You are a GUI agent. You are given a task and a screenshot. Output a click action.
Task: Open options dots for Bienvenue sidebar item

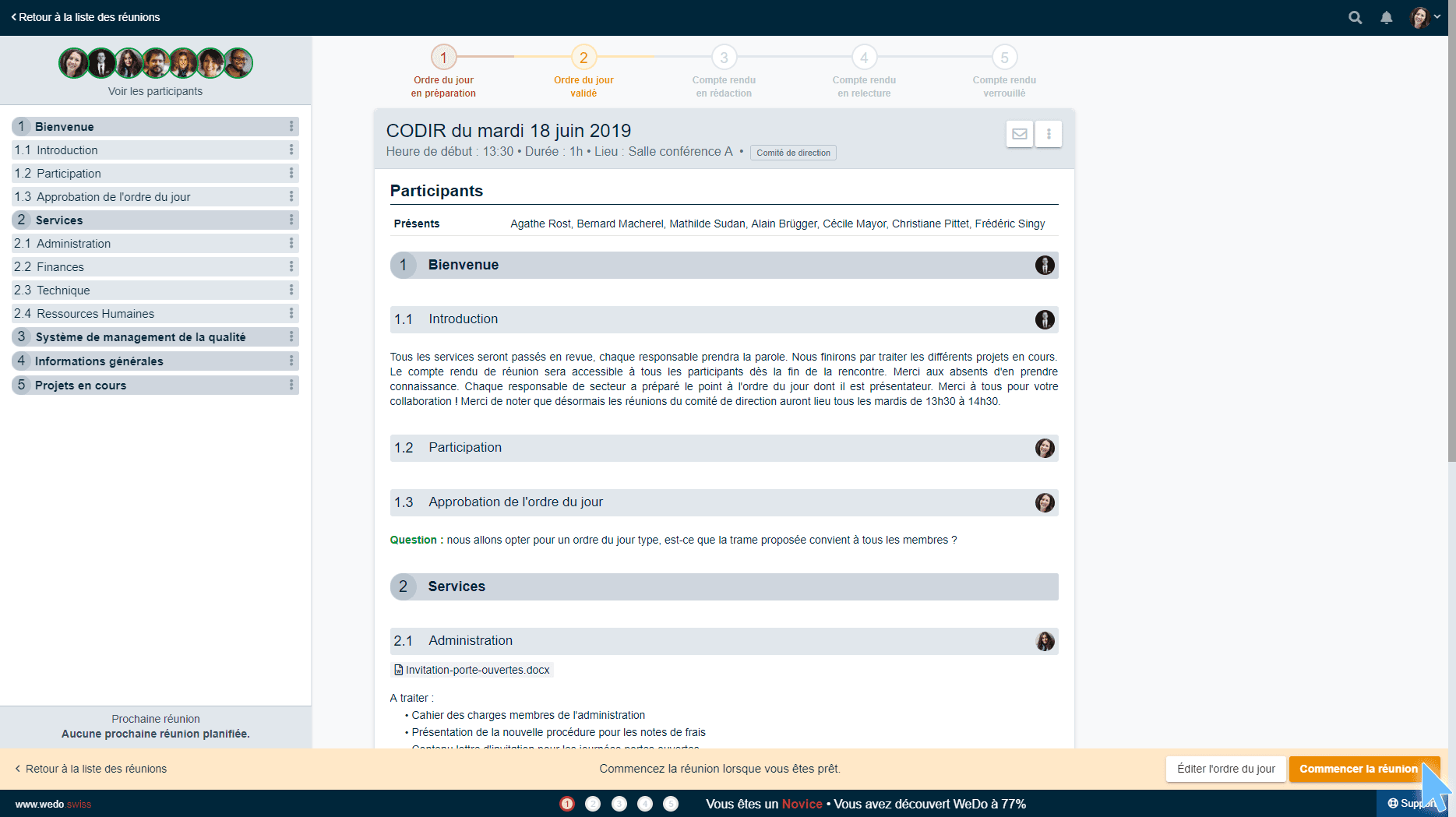(291, 126)
